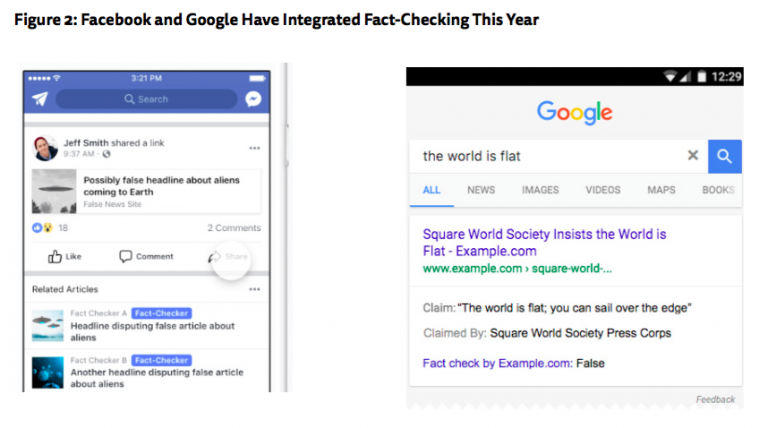Tap the Share arrow icon

tap(213, 257)
